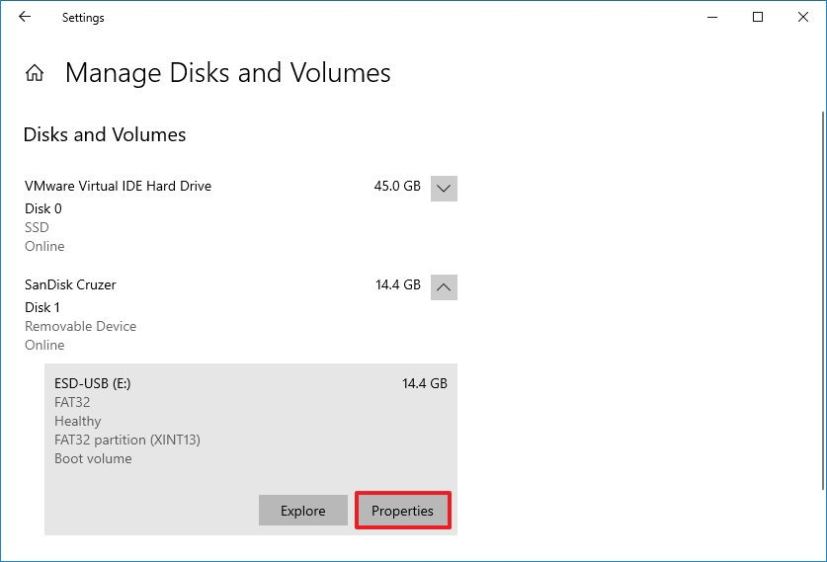Select the ESD-USB (E:) volume name
827x562 pixels.
pyautogui.click(x=92, y=383)
